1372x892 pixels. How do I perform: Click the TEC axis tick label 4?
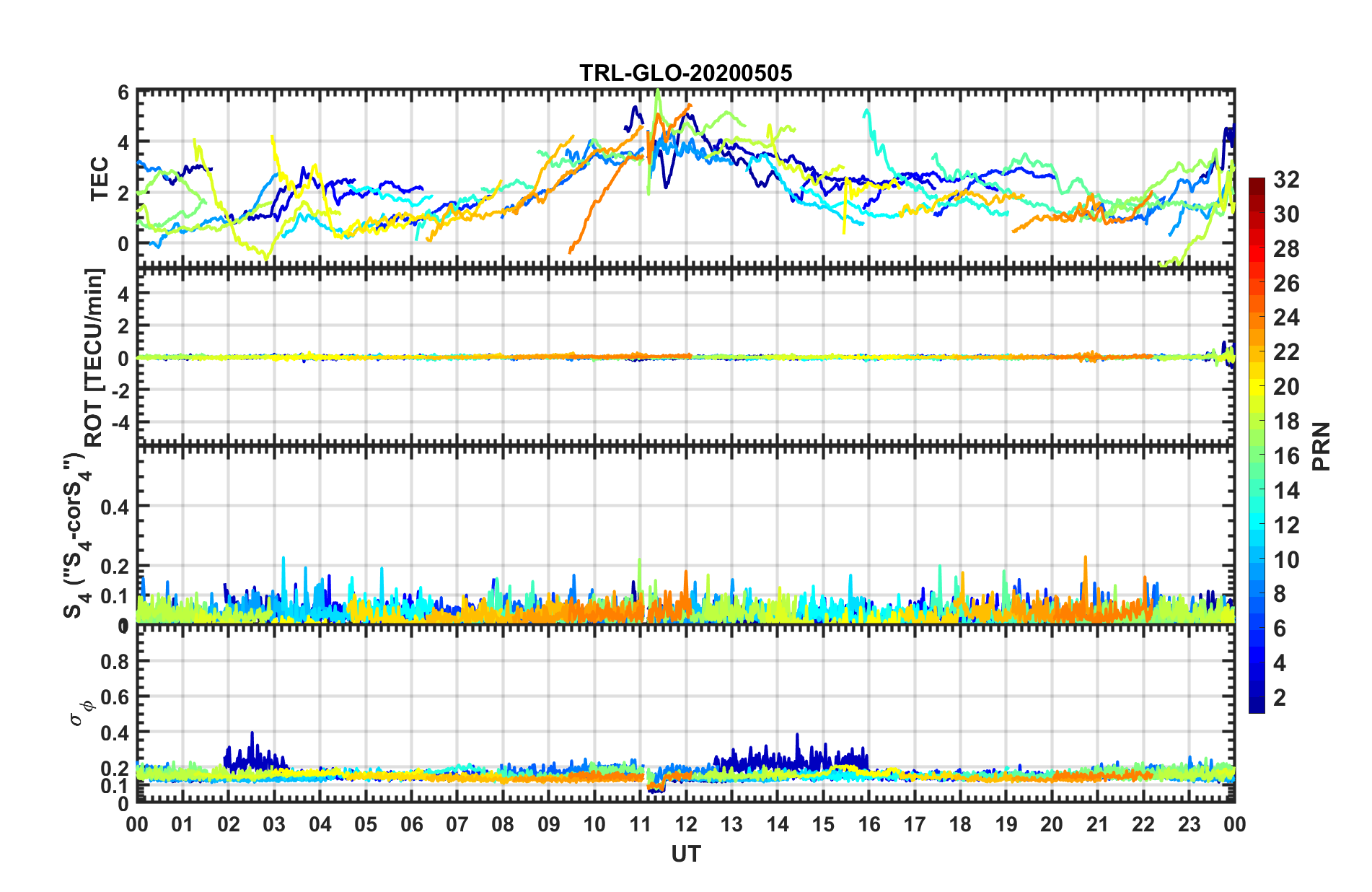(x=123, y=143)
